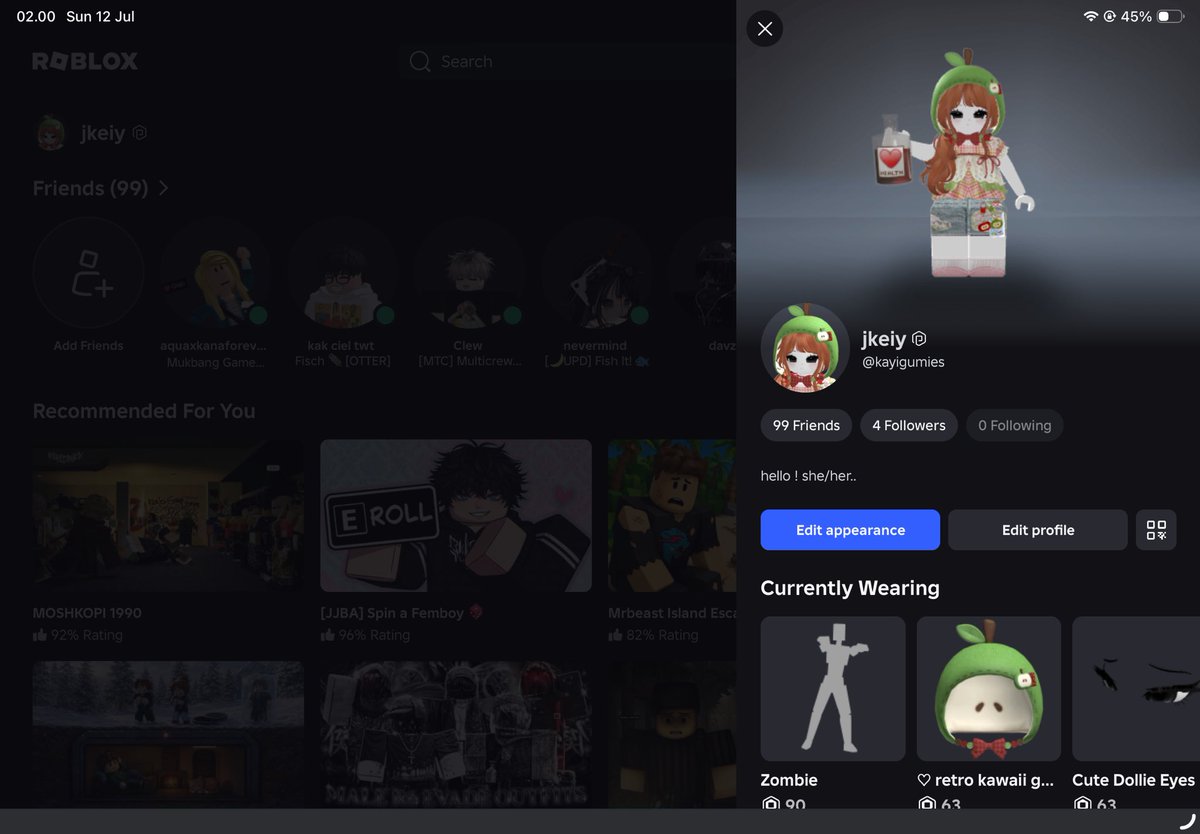Screen dimensions: 1200x834
Task: Click the @kayigumies username text
Action: click(903, 362)
